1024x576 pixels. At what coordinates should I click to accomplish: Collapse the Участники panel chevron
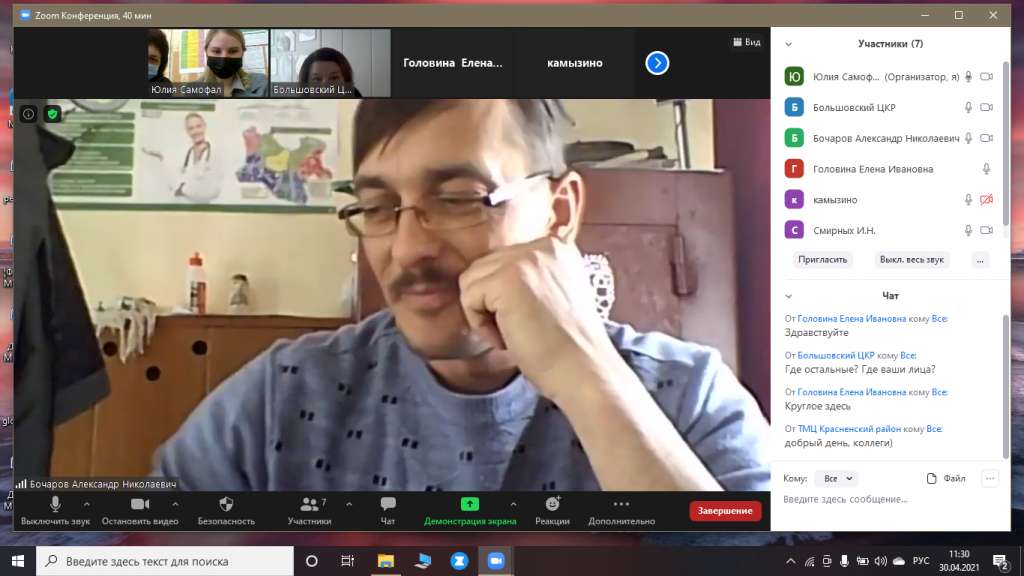point(789,44)
